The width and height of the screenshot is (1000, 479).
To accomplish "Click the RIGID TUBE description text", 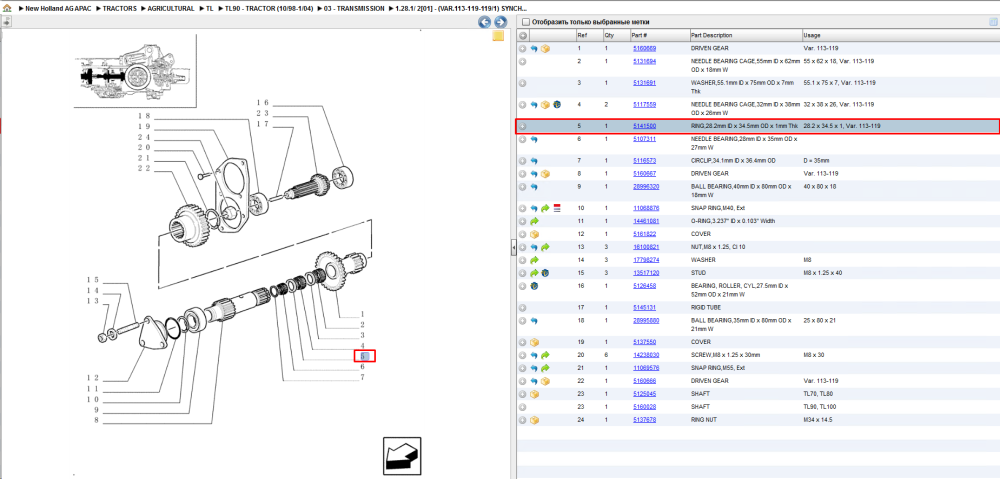I will [x=705, y=307].
